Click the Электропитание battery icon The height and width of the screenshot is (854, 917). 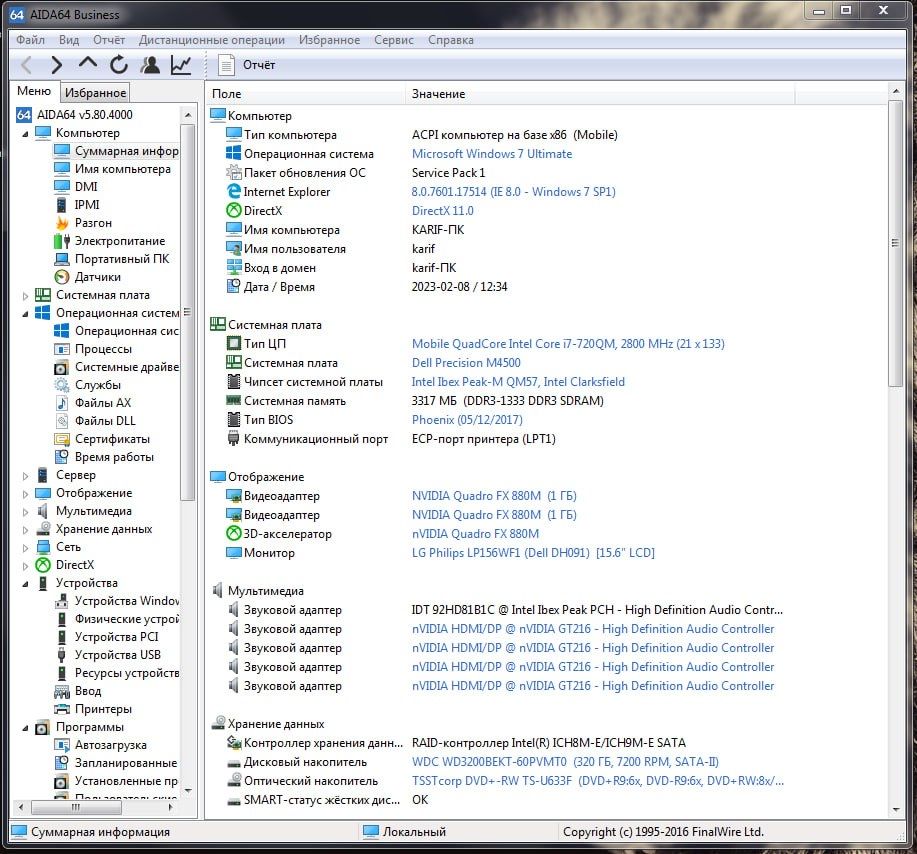tap(61, 241)
